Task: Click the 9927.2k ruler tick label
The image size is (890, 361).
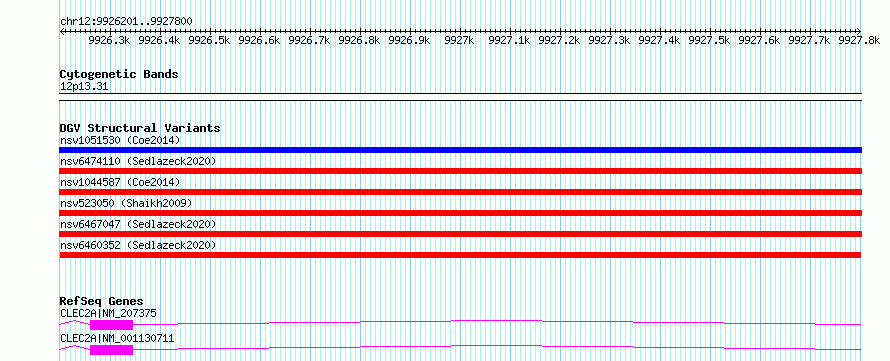Action: pyautogui.click(x=559, y=40)
